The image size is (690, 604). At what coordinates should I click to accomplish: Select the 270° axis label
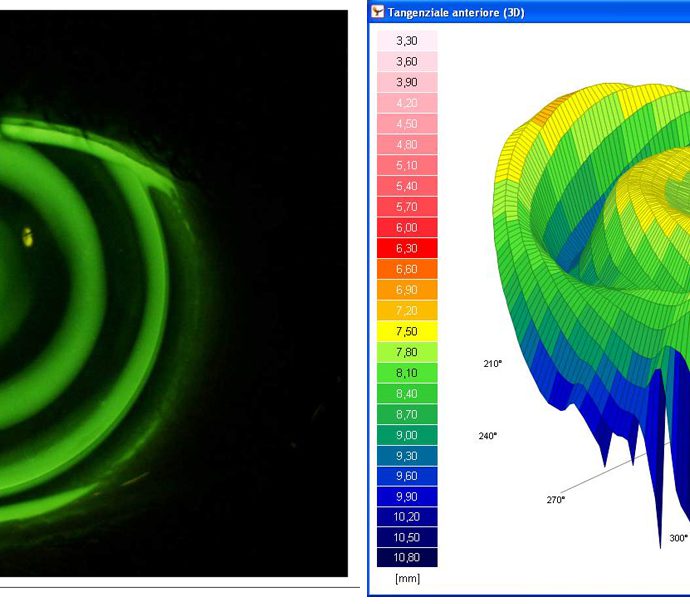[x=555, y=498]
